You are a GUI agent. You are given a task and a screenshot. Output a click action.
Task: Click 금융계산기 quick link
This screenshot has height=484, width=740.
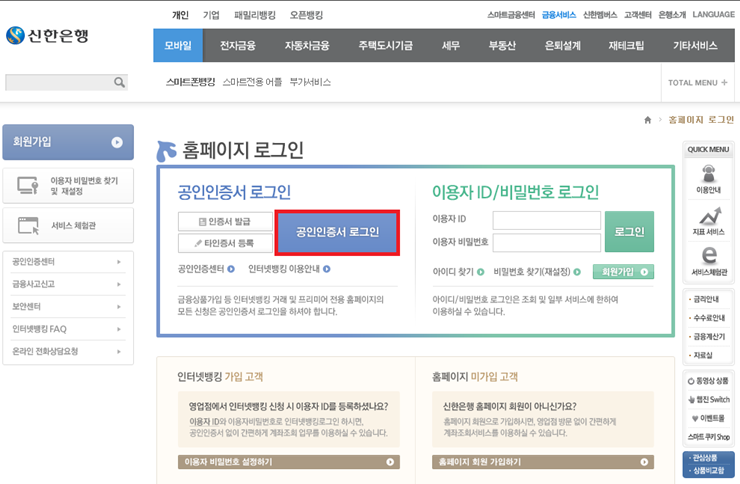click(707, 337)
